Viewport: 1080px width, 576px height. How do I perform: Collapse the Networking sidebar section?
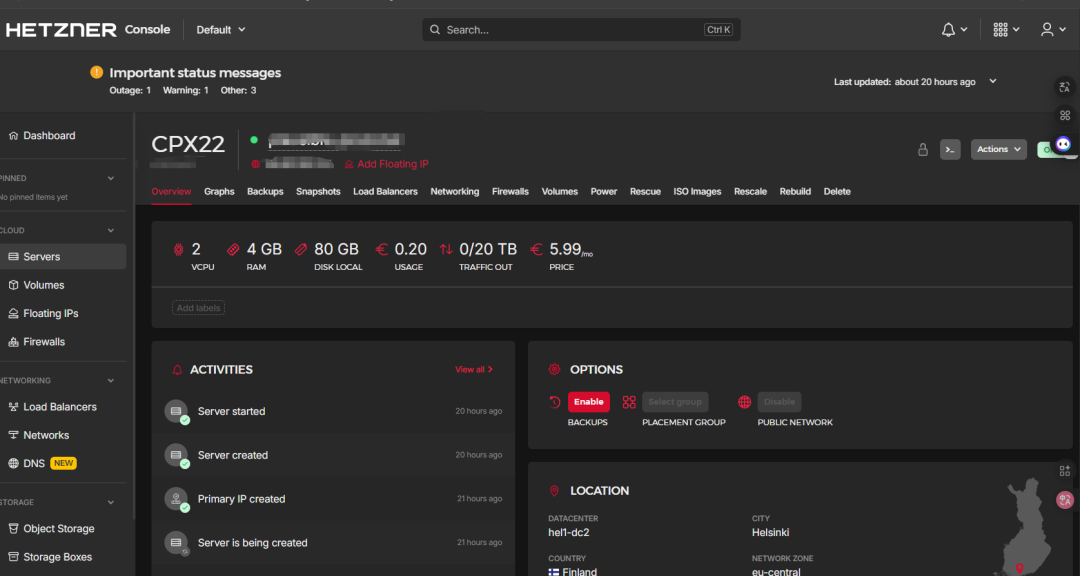tap(111, 381)
